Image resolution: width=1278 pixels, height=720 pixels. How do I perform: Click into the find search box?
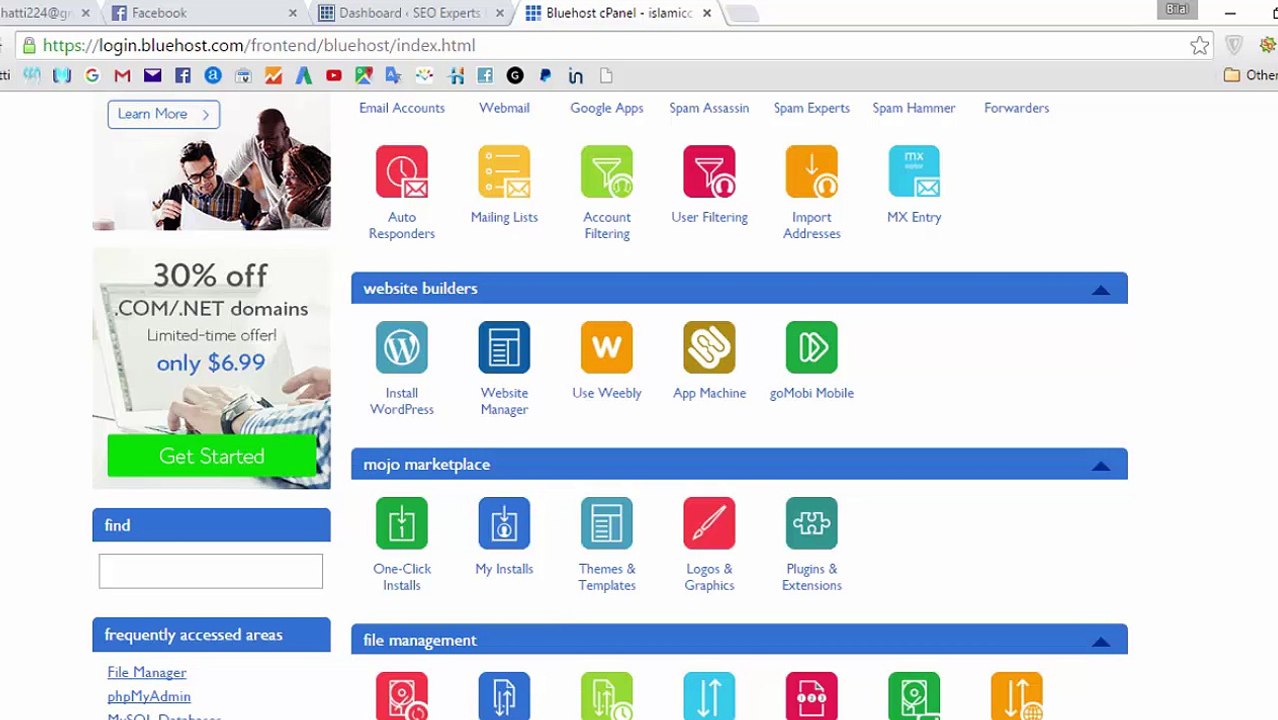pyautogui.click(x=211, y=571)
